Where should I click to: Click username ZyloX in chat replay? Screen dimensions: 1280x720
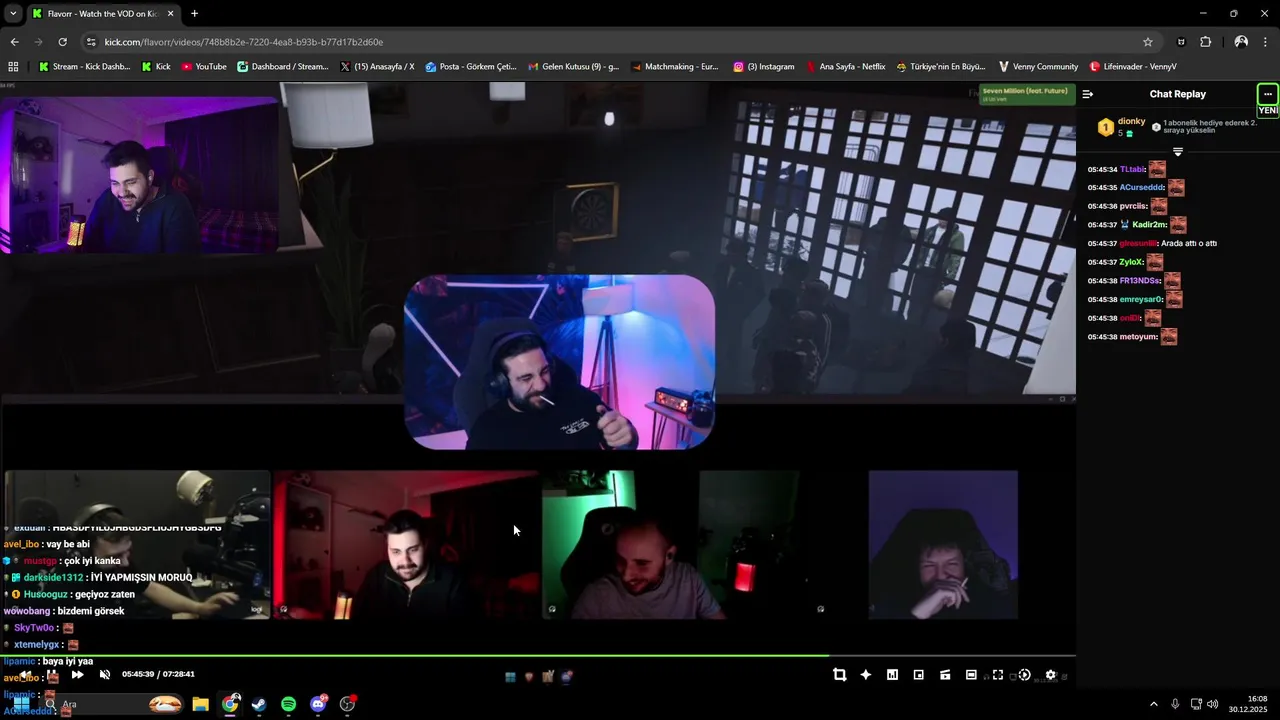click(x=1131, y=262)
